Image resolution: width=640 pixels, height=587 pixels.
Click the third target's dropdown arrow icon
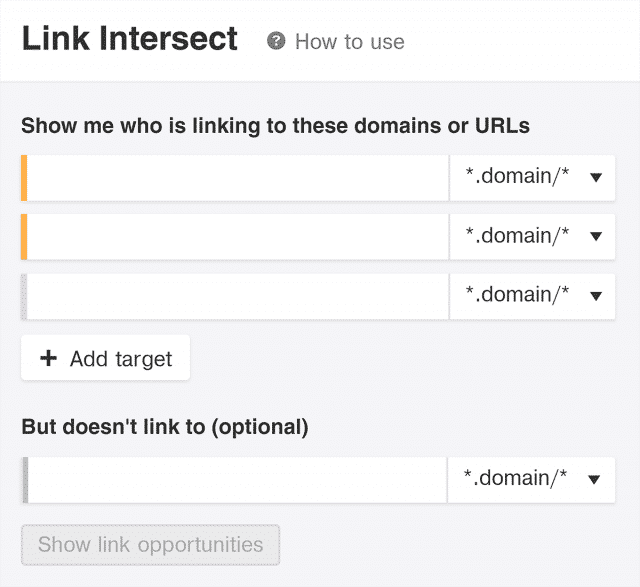tap(596, 296)
